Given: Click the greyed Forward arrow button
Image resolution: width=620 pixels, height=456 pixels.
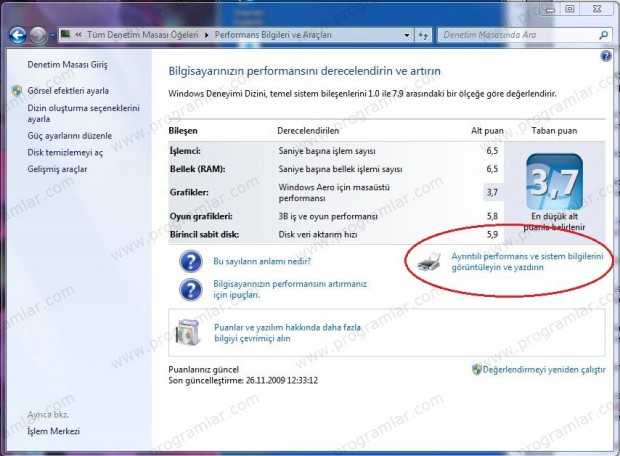Looking at the screenshot, I should click(x=38, y=35).
